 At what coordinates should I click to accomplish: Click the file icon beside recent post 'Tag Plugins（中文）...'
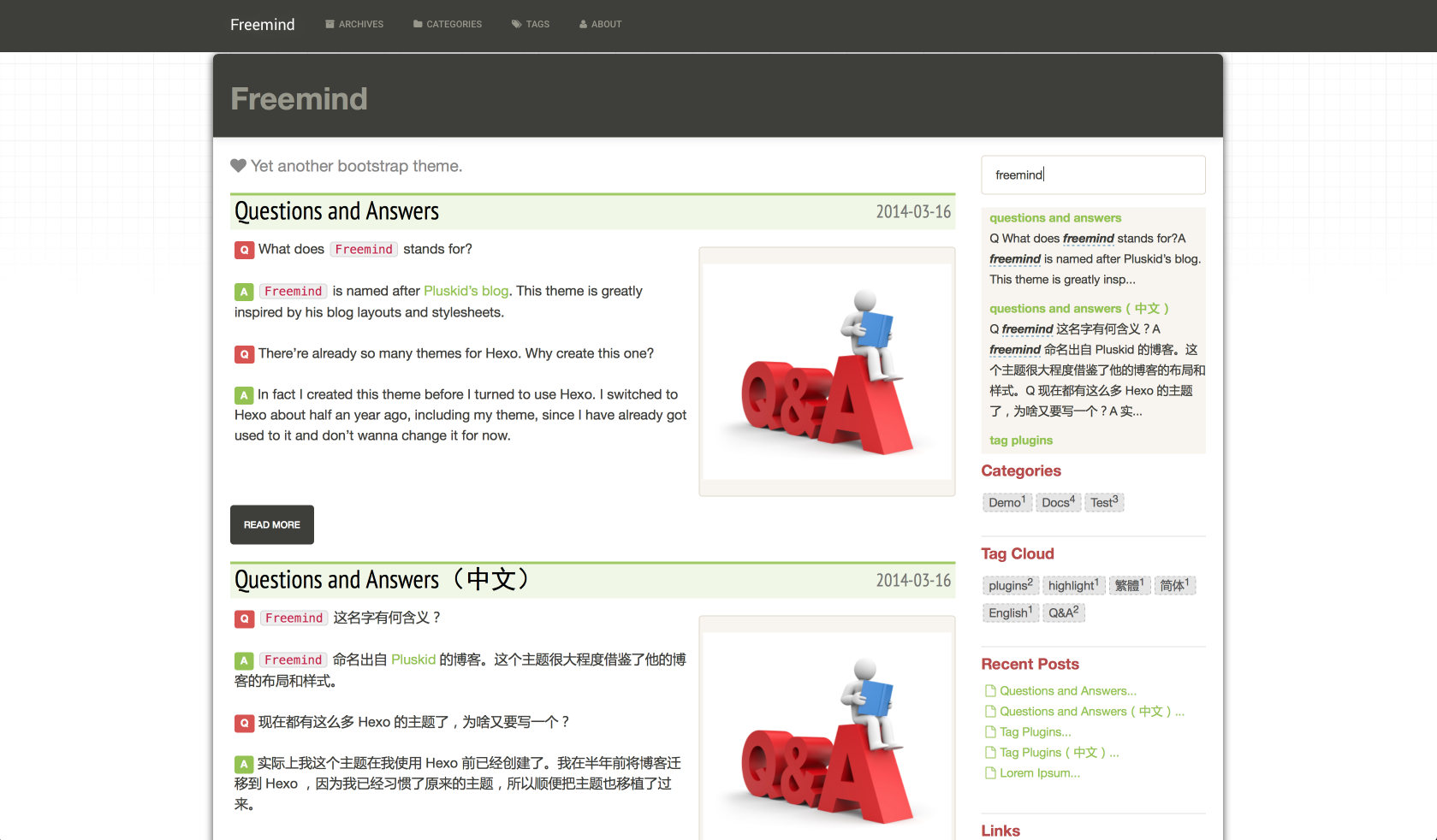coord(990,753)
